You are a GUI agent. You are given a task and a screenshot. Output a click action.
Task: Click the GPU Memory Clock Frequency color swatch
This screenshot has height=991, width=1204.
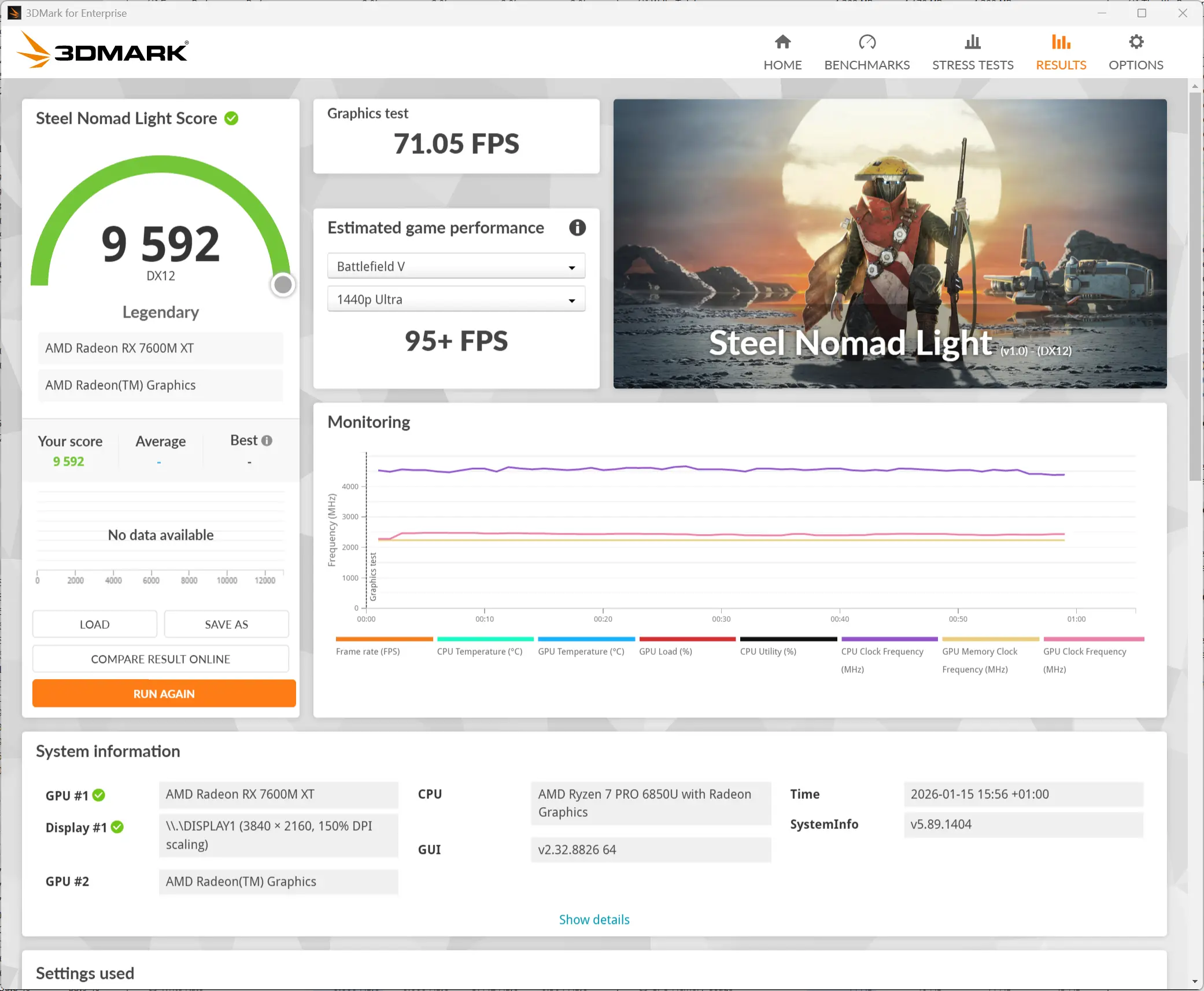click(x=990, y=639)
